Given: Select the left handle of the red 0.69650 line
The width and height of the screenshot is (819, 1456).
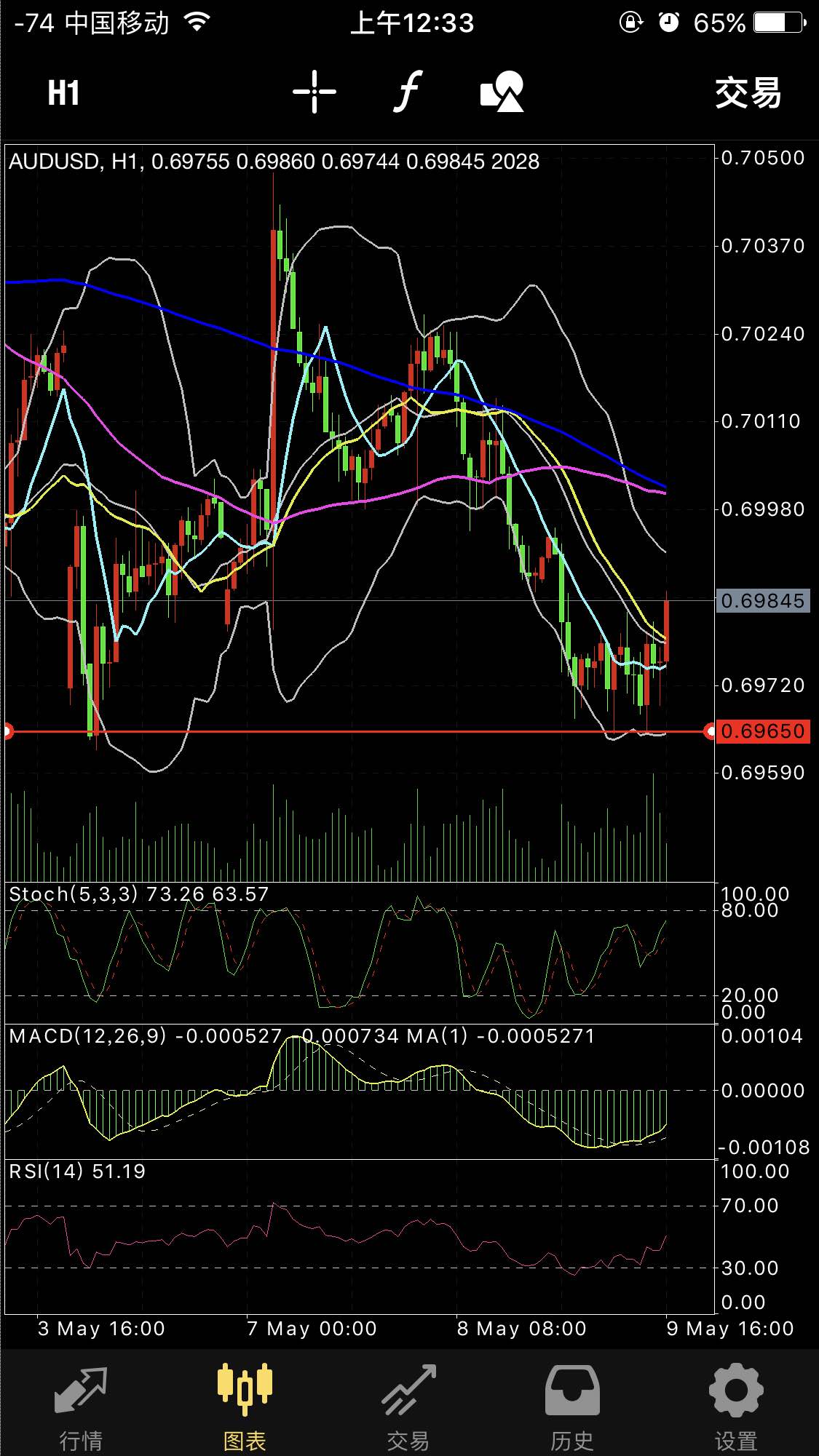Looking at the screenshot, I should 7,731.
